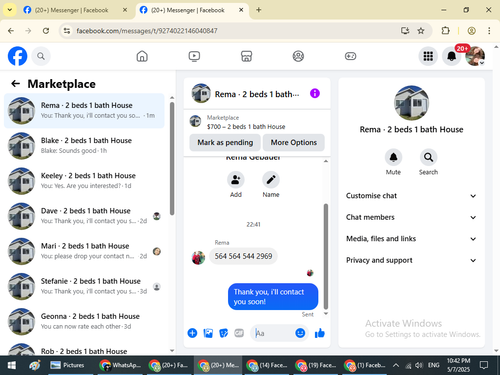Screen dimensions: 500x375
Task: Expand Chat members section
Action: [x=411, y=217]
